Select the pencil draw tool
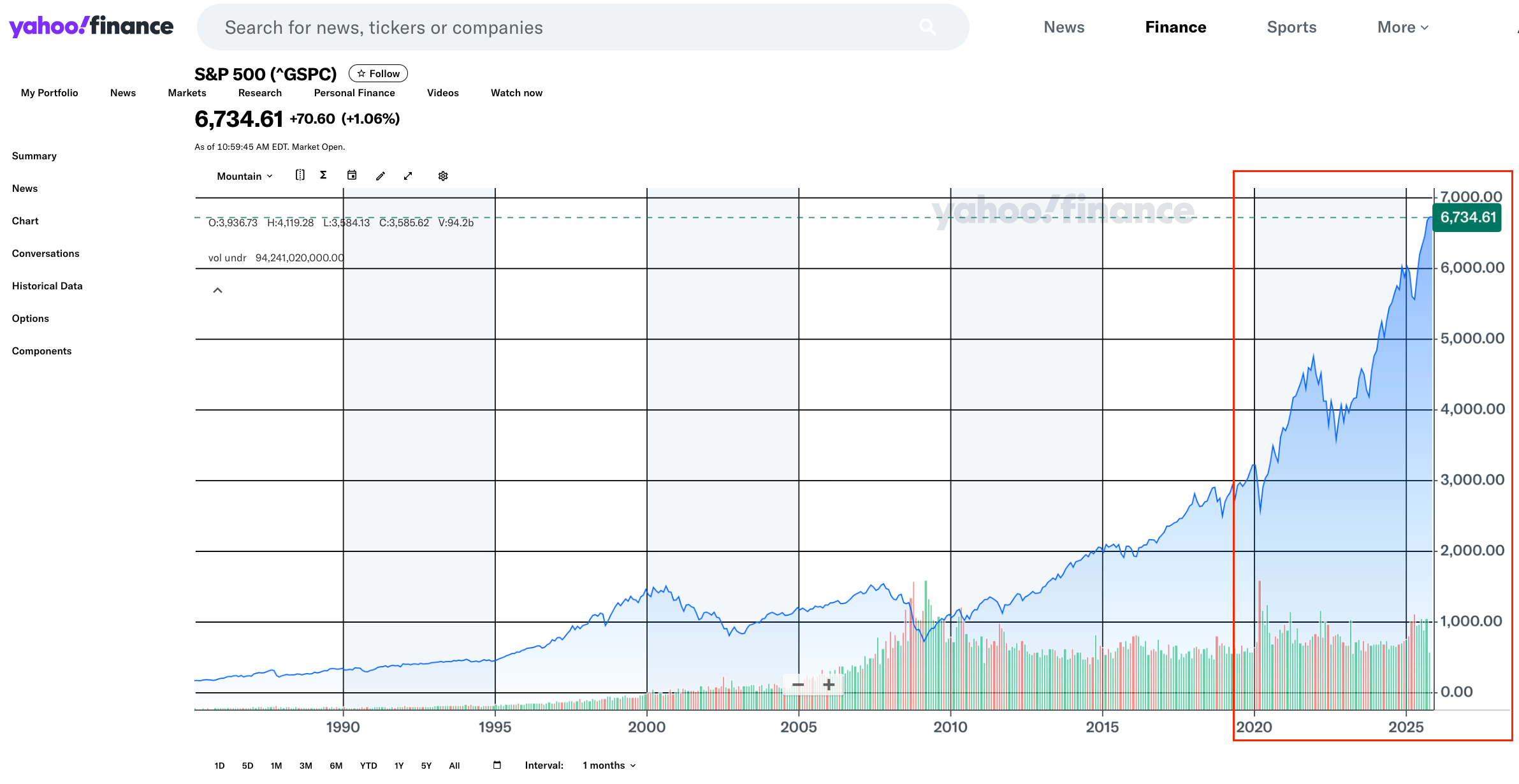The height and width of the screenshot is (784, 1519). point(381,176)
